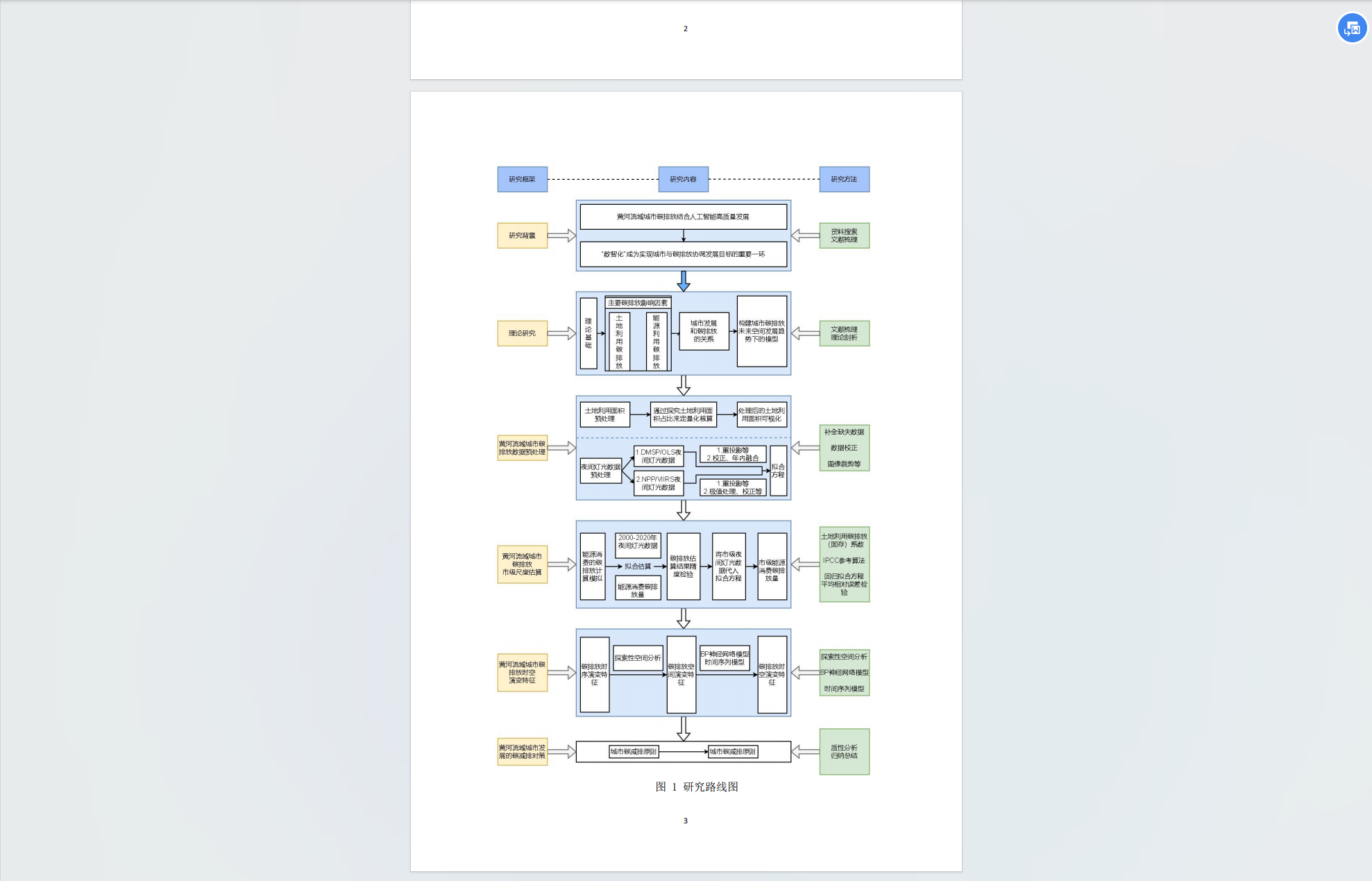This screenshot has height=881, width=1372.
Task: Click the '拟合估算' label
Action: [638, 567]
